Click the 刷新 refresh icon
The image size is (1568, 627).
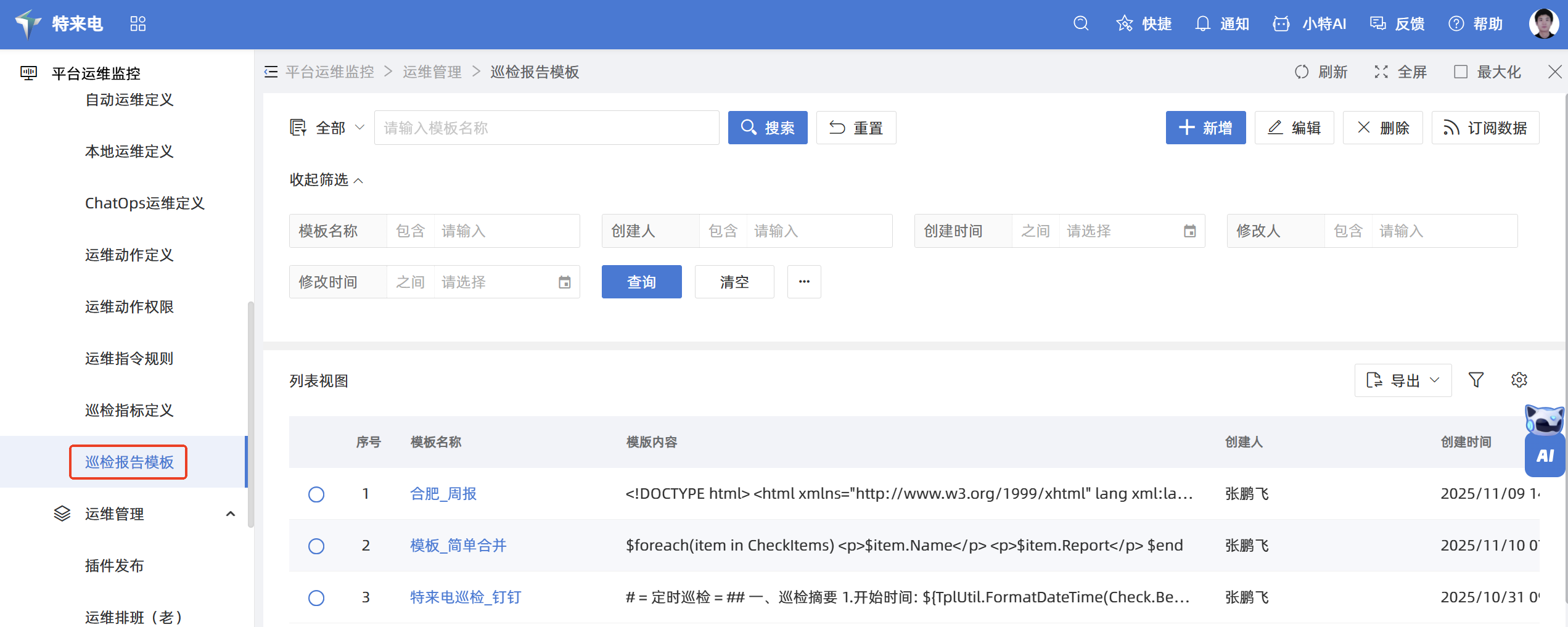click(x=1302, y=72)
